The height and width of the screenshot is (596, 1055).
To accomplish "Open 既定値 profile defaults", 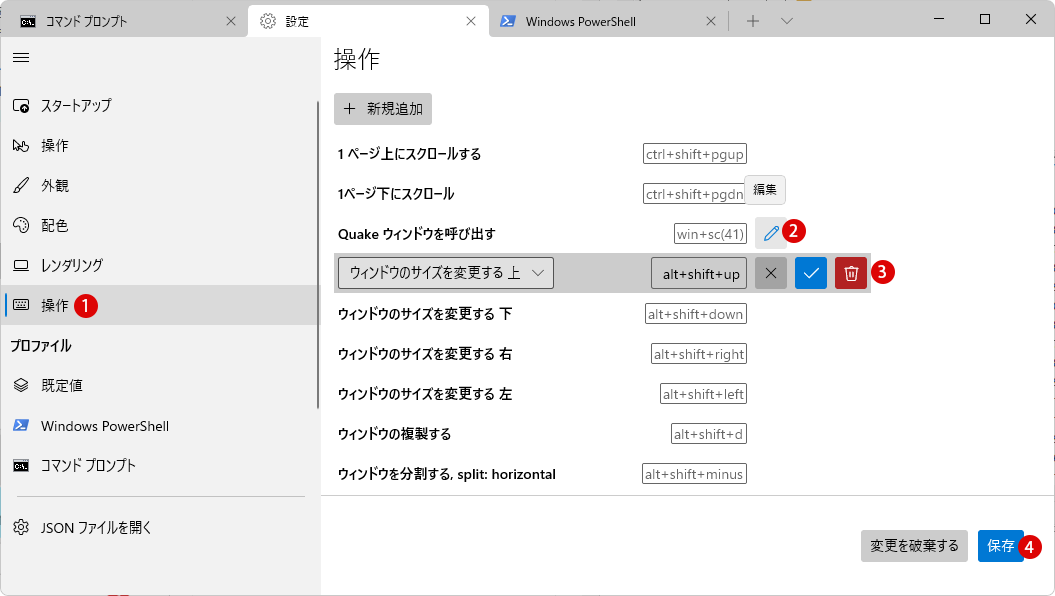I will pos(159,385).
